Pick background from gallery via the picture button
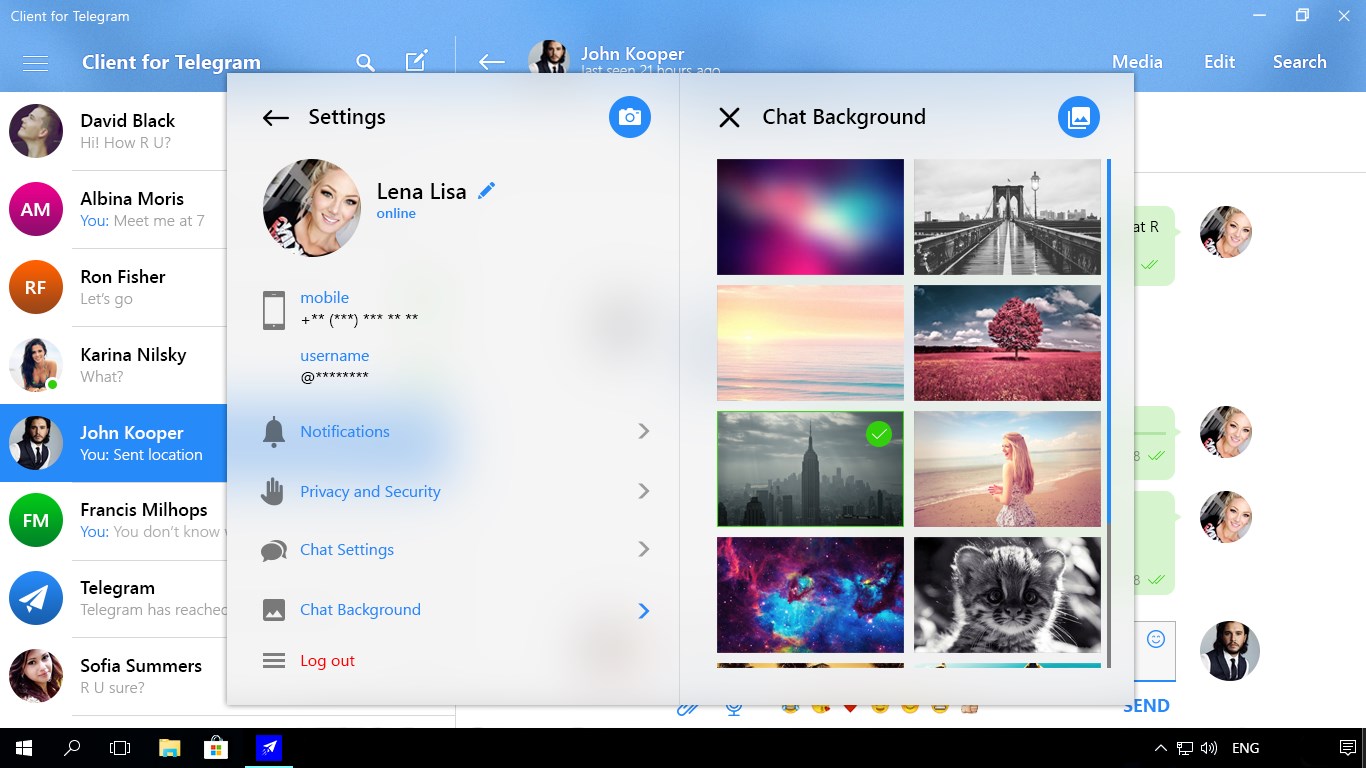1366x768 pixels. (1079, 117)
